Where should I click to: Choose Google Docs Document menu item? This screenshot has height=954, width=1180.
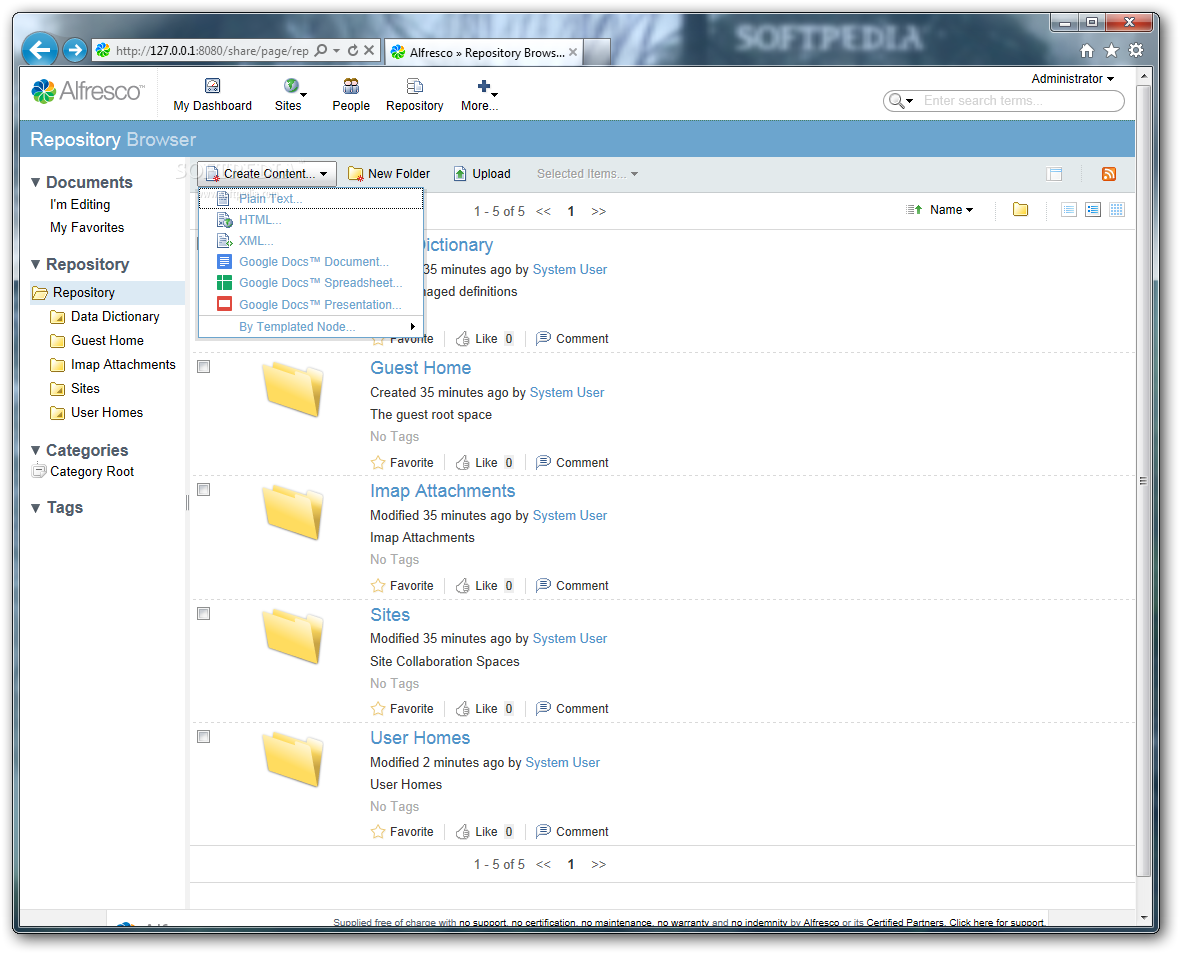pyautogui.click(x=311, y=262)
